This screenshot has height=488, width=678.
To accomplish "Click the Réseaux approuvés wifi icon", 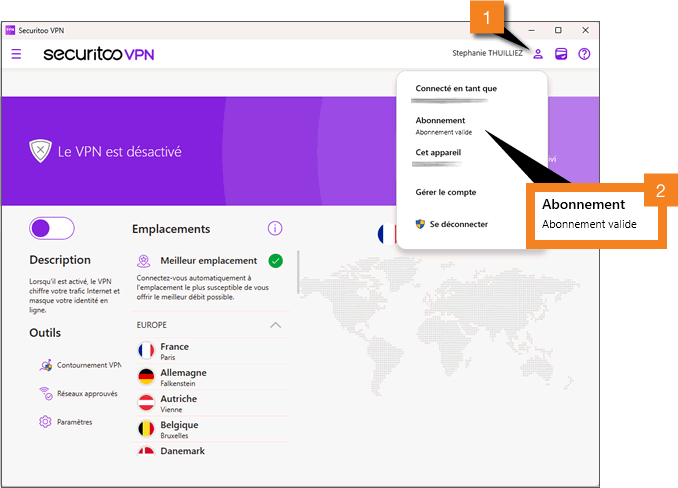I will (46, 393).
